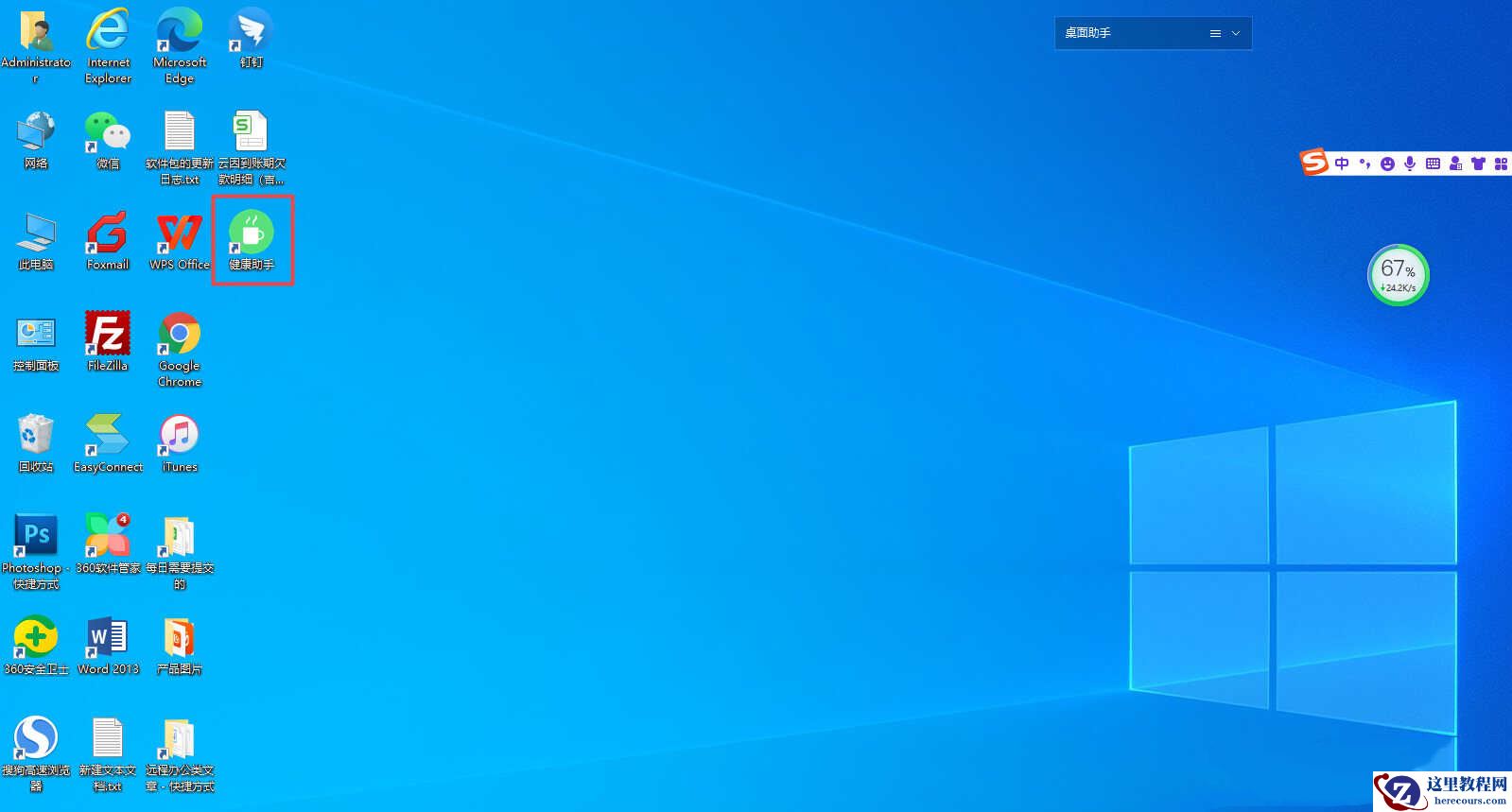The image size is (1512, 812).
Task: Open the 远程办公类文章 folder shortcut
Action: pyautogui.click(x=179, y=738)
